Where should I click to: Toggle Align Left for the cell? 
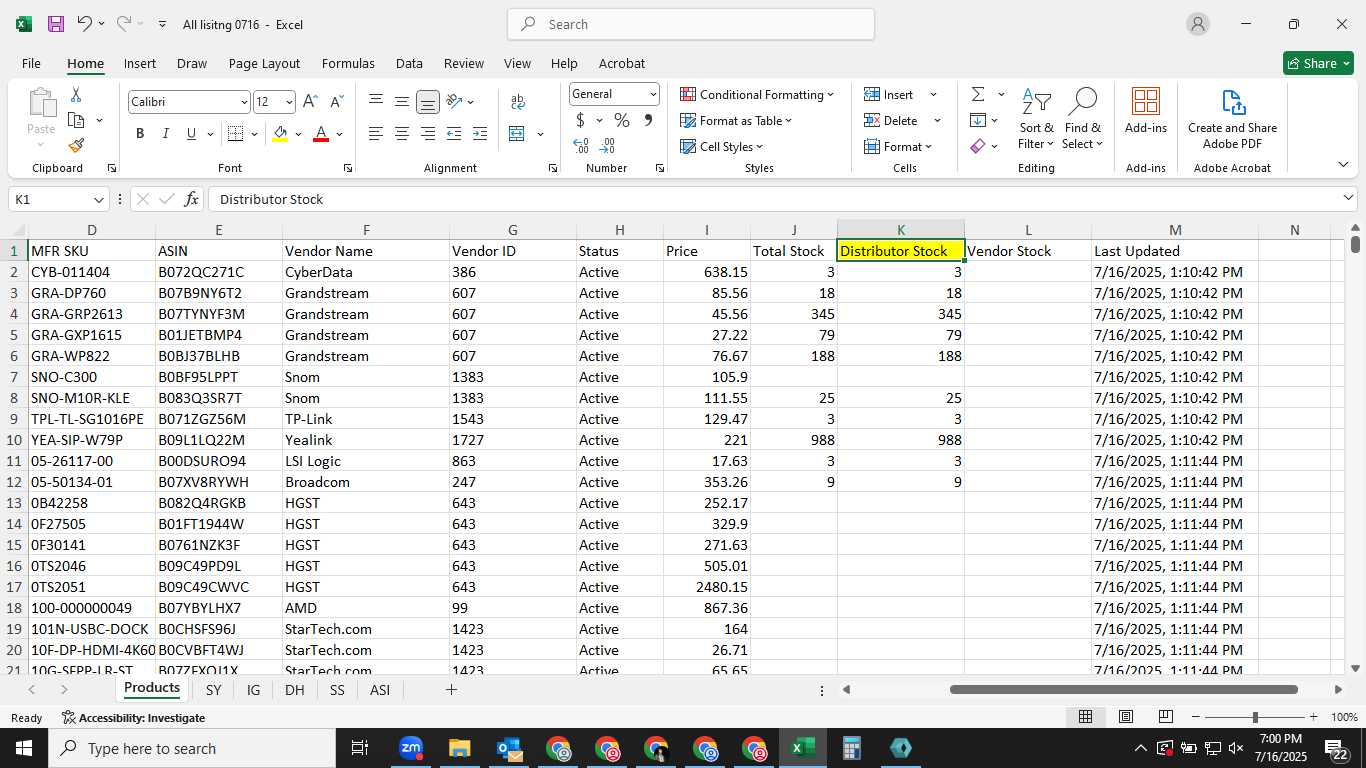(376, 134)
